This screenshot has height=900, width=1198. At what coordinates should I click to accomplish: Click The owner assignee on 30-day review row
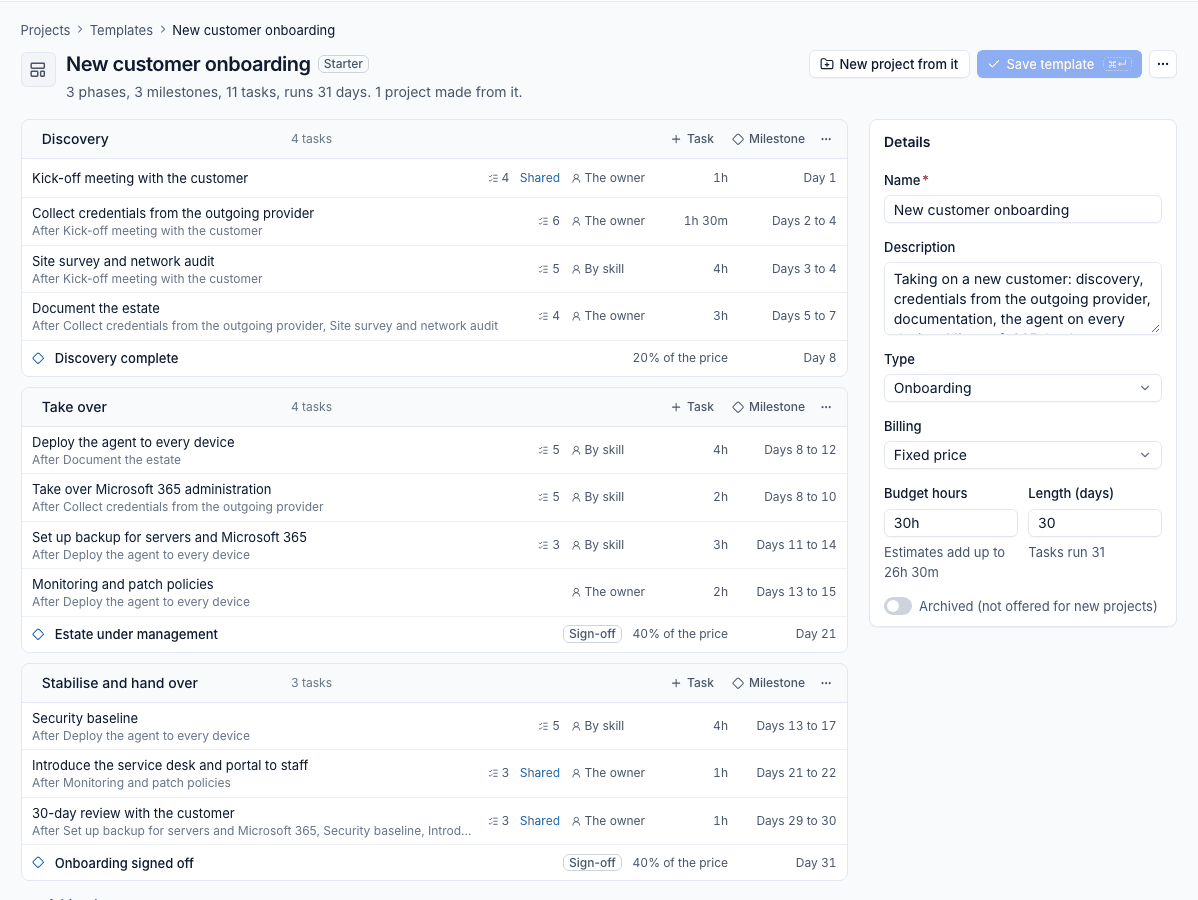pyautogui.click(x=608, y=821)
